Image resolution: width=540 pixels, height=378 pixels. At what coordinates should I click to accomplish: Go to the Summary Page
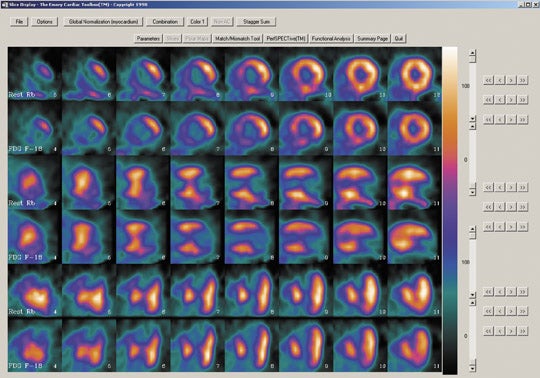(x=372, y=39)
